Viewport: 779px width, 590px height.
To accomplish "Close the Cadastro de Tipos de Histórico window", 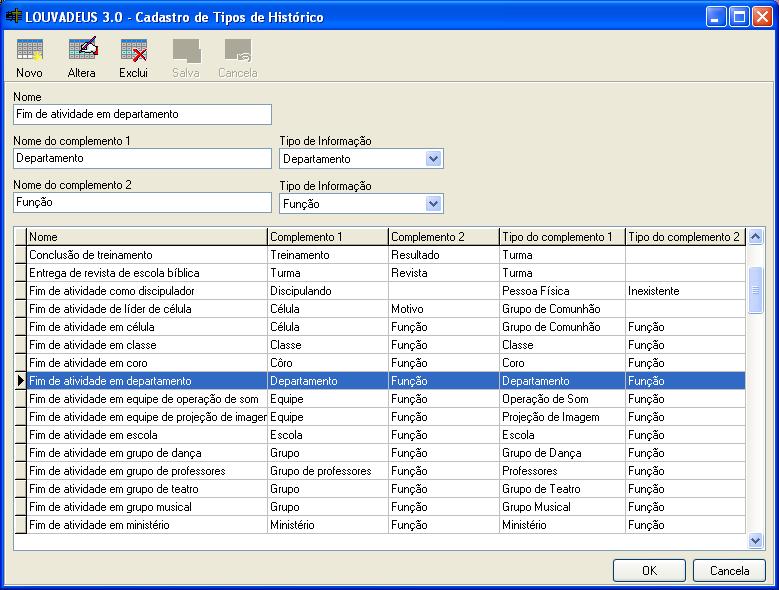I will click(x=762, y=17).
